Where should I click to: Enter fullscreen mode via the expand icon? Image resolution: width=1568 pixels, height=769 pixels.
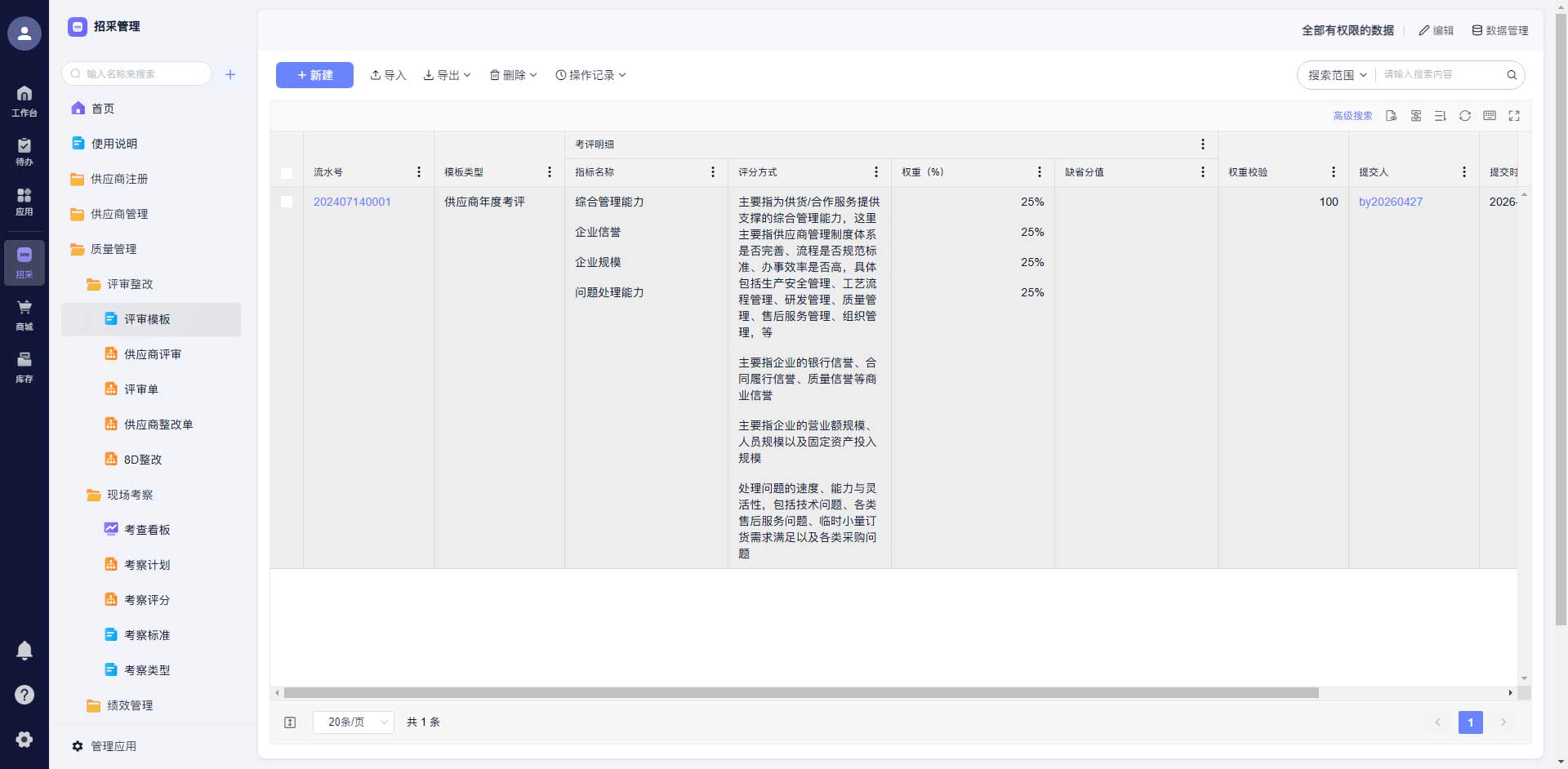1515,116
